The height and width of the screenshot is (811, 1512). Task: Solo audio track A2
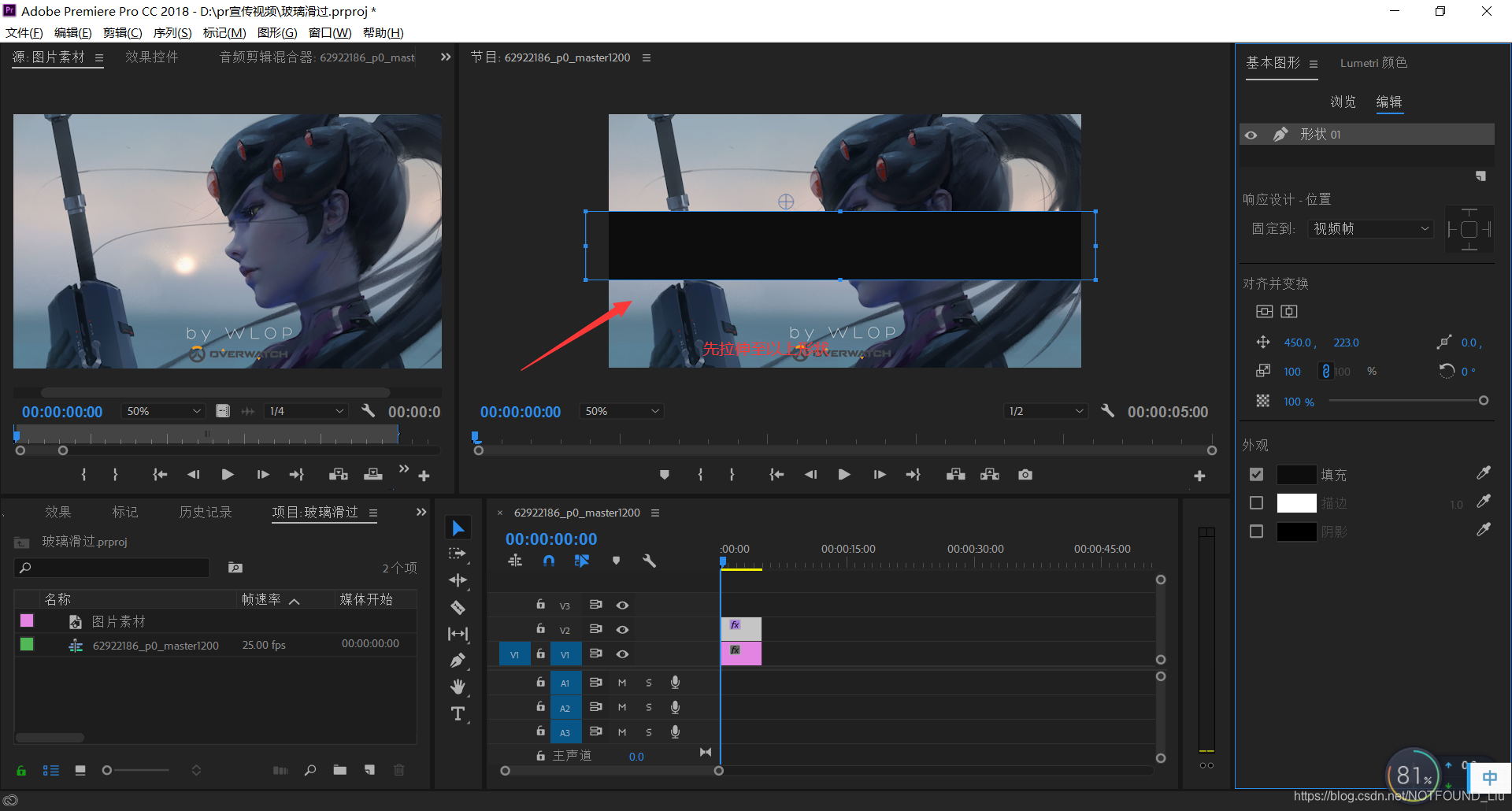pyautogui.click(x=649, y=708)
